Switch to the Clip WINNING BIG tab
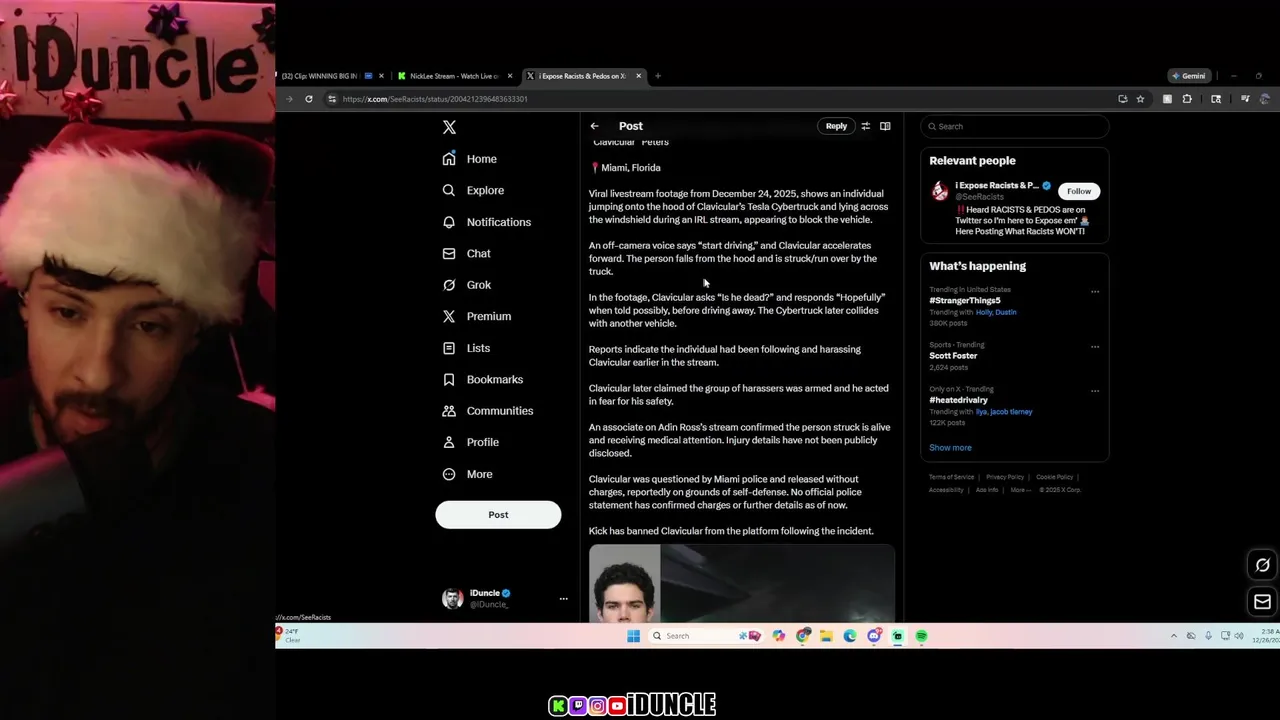Viewport: 1280px width, 720px height. click(330, 76)
